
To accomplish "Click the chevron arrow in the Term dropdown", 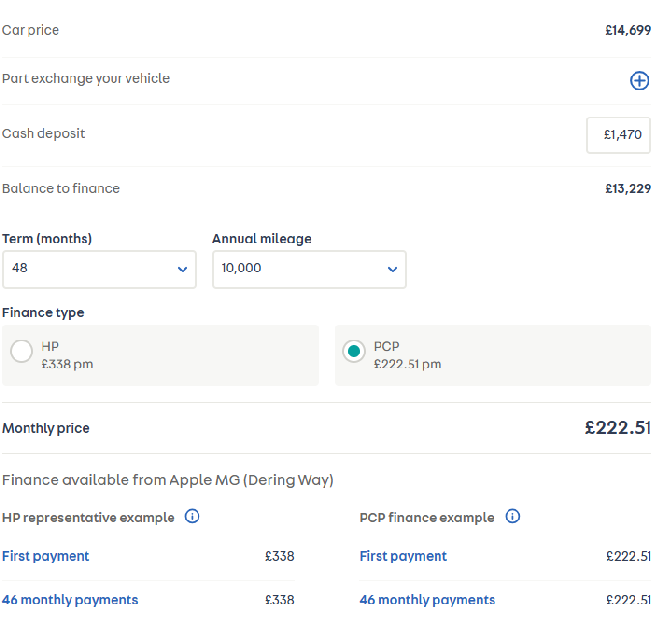I will tap(182, 269).
